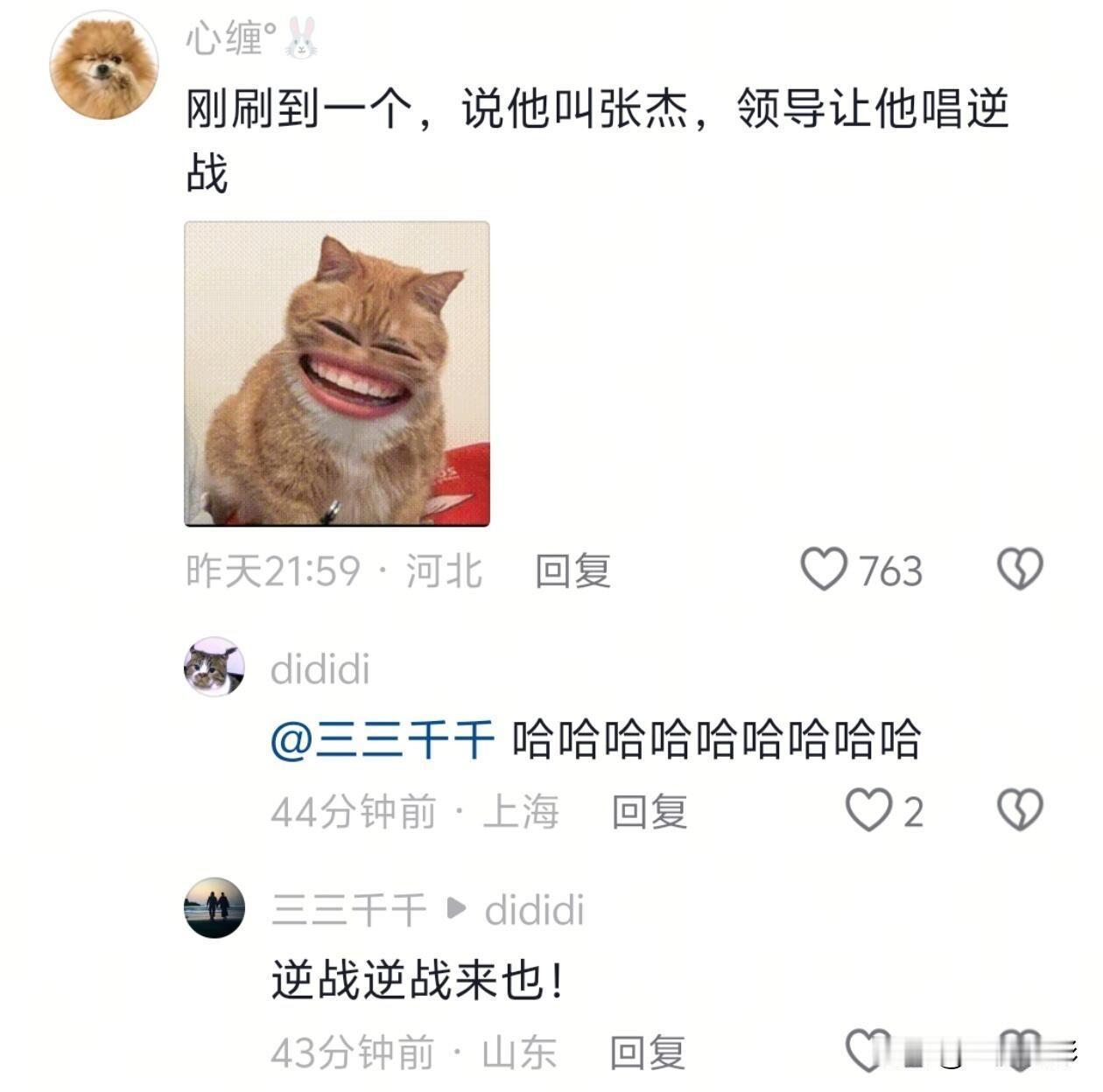Tap the 逆战逆战来也 reply text

(418, 980)
